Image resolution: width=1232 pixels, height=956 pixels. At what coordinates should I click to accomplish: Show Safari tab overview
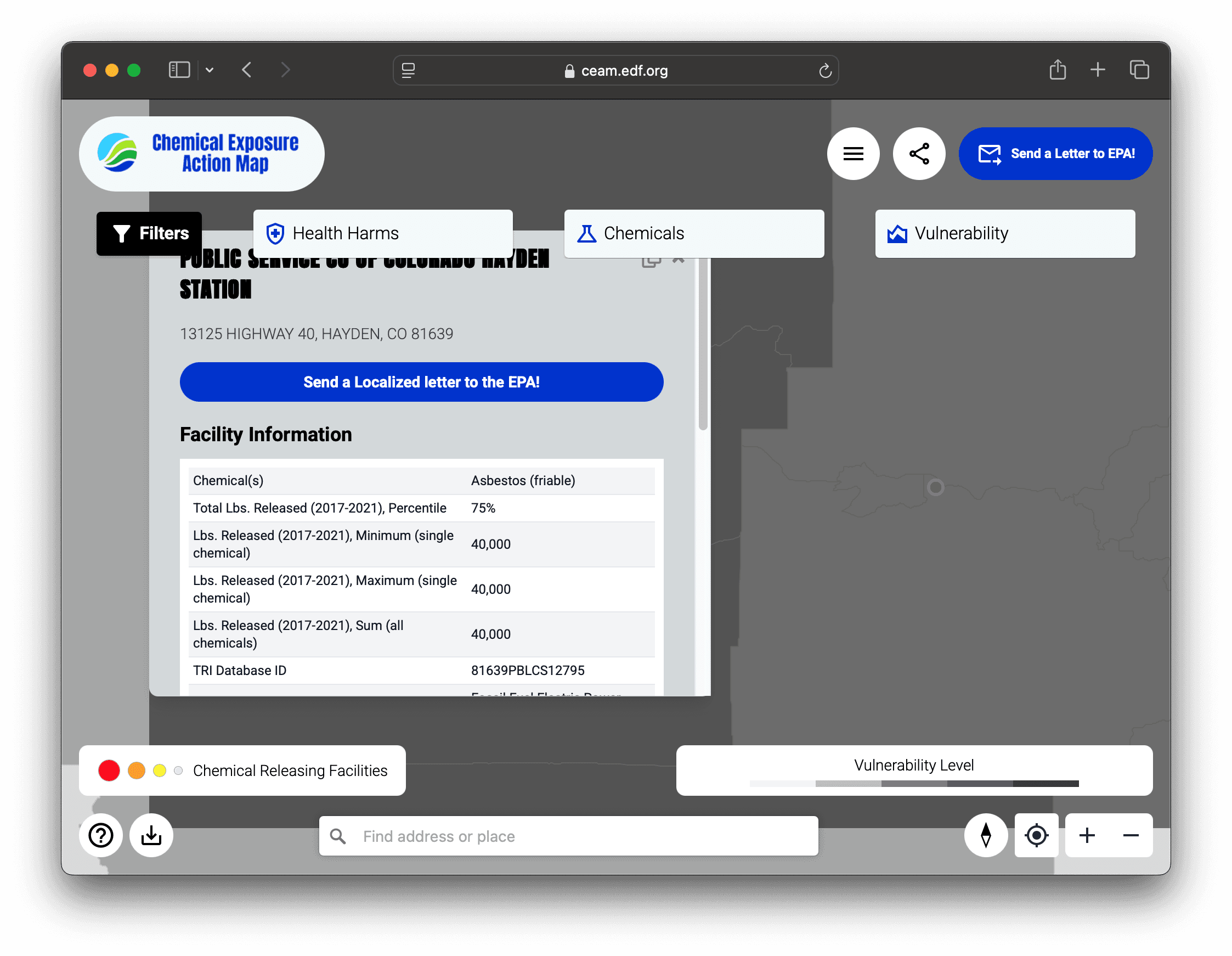click(1139, 70)
